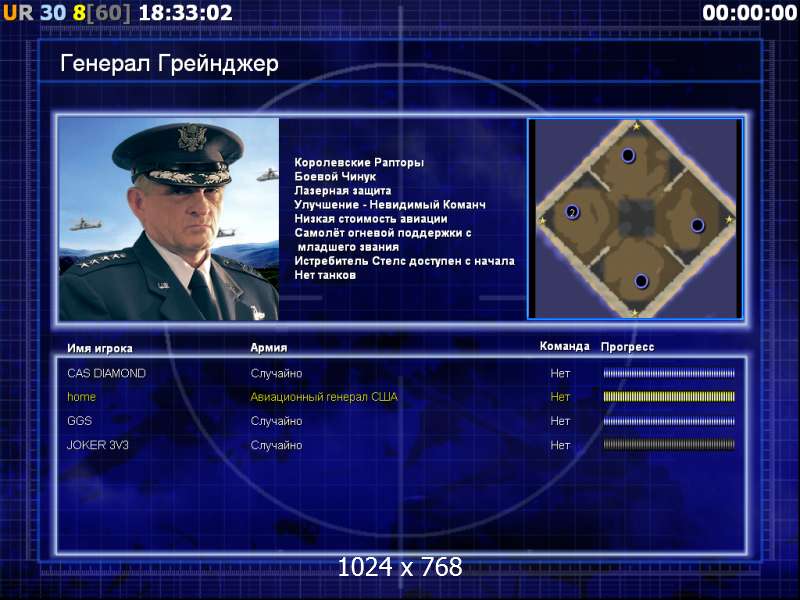Select the left start position numbered 2
The height and width of the screenshot is (600, 800).
click(x=572, y=212)
